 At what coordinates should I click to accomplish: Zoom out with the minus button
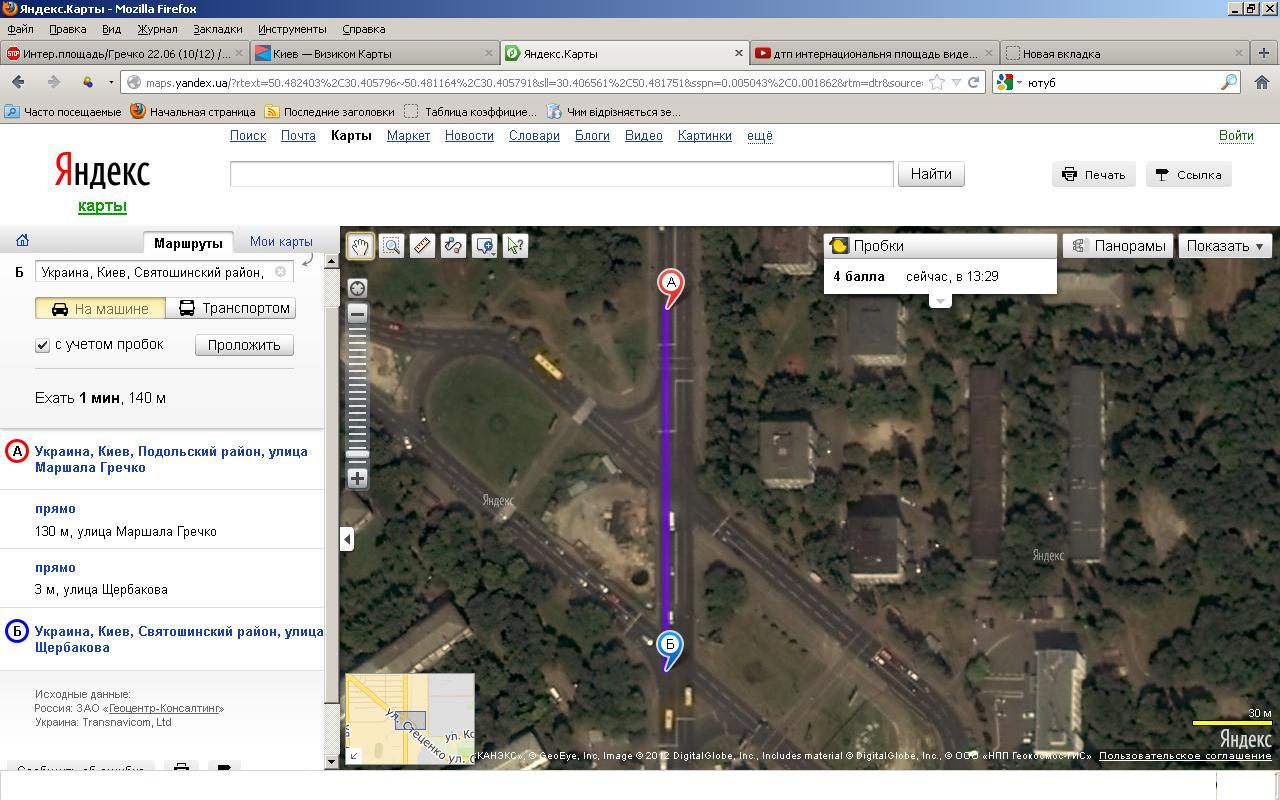click(357, 314)
